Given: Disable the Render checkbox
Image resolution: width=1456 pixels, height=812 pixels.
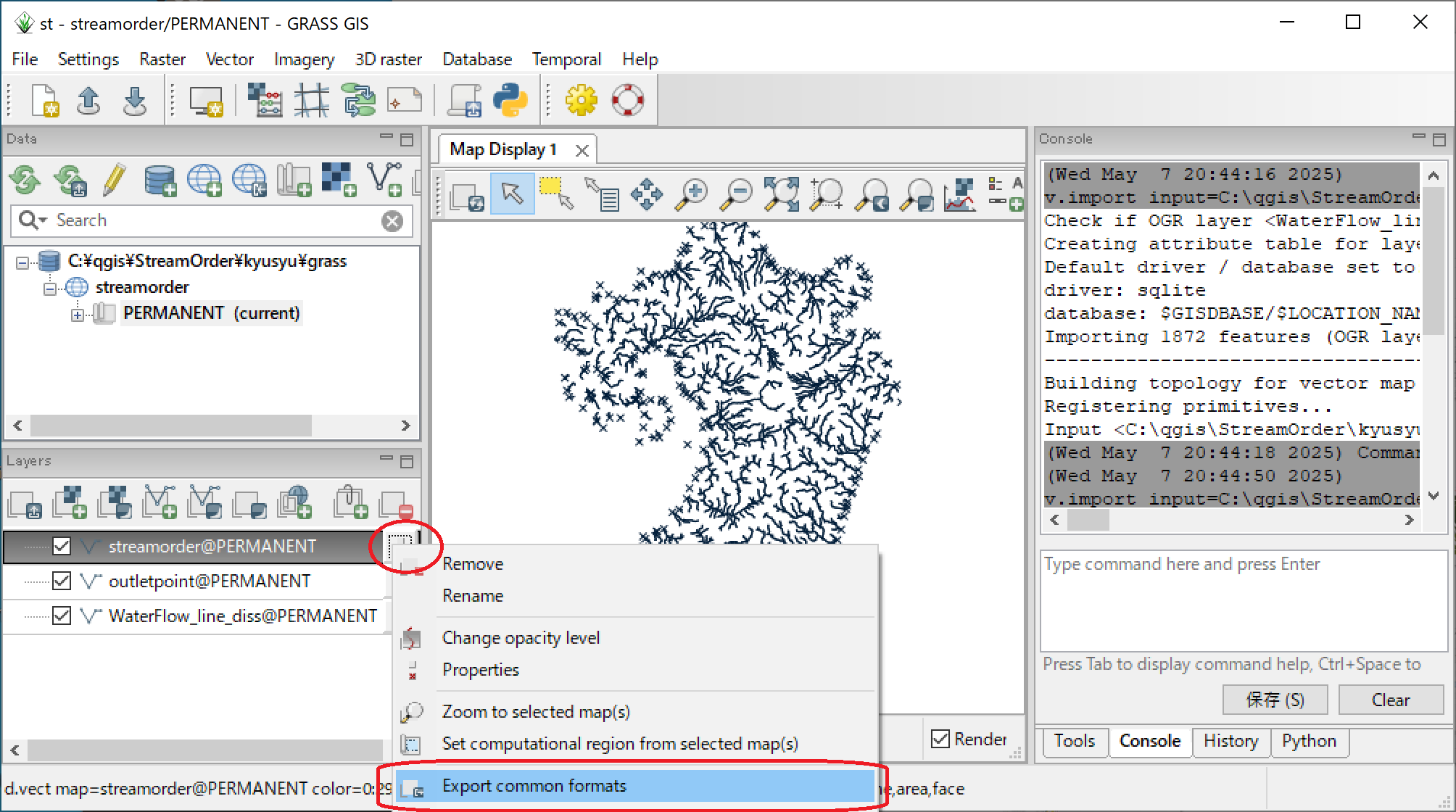Looking at the screenshot, I should tap(940, 739).
